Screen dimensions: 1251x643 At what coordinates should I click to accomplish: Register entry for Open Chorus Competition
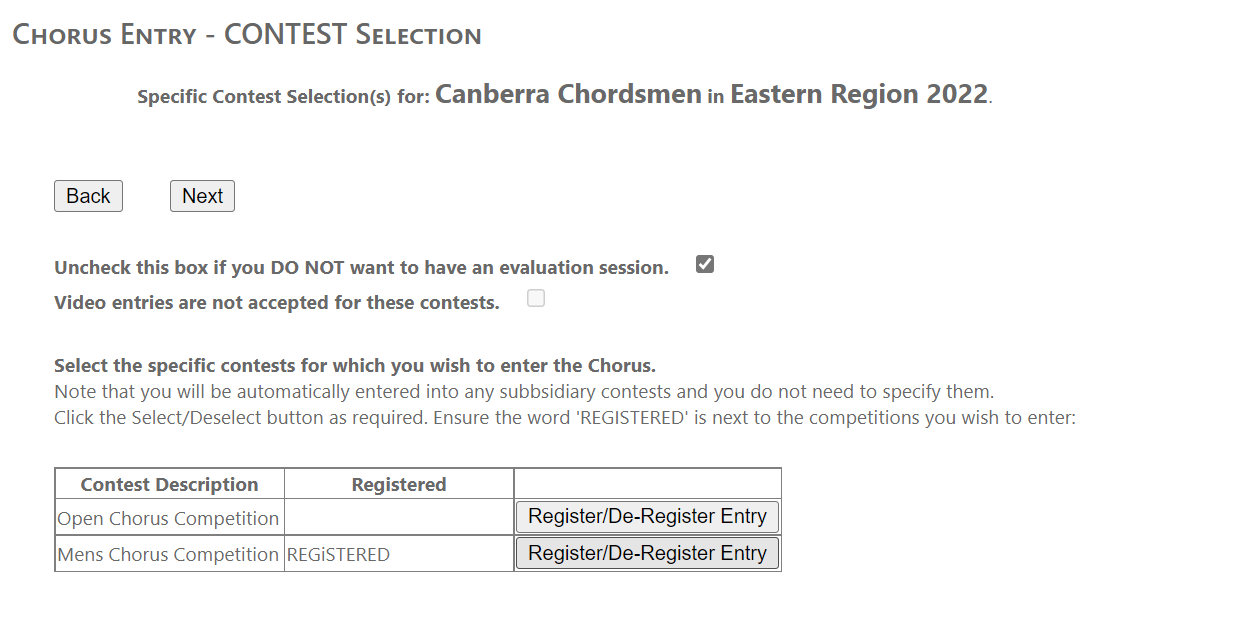pyautogui.click(x=647, y=517)
